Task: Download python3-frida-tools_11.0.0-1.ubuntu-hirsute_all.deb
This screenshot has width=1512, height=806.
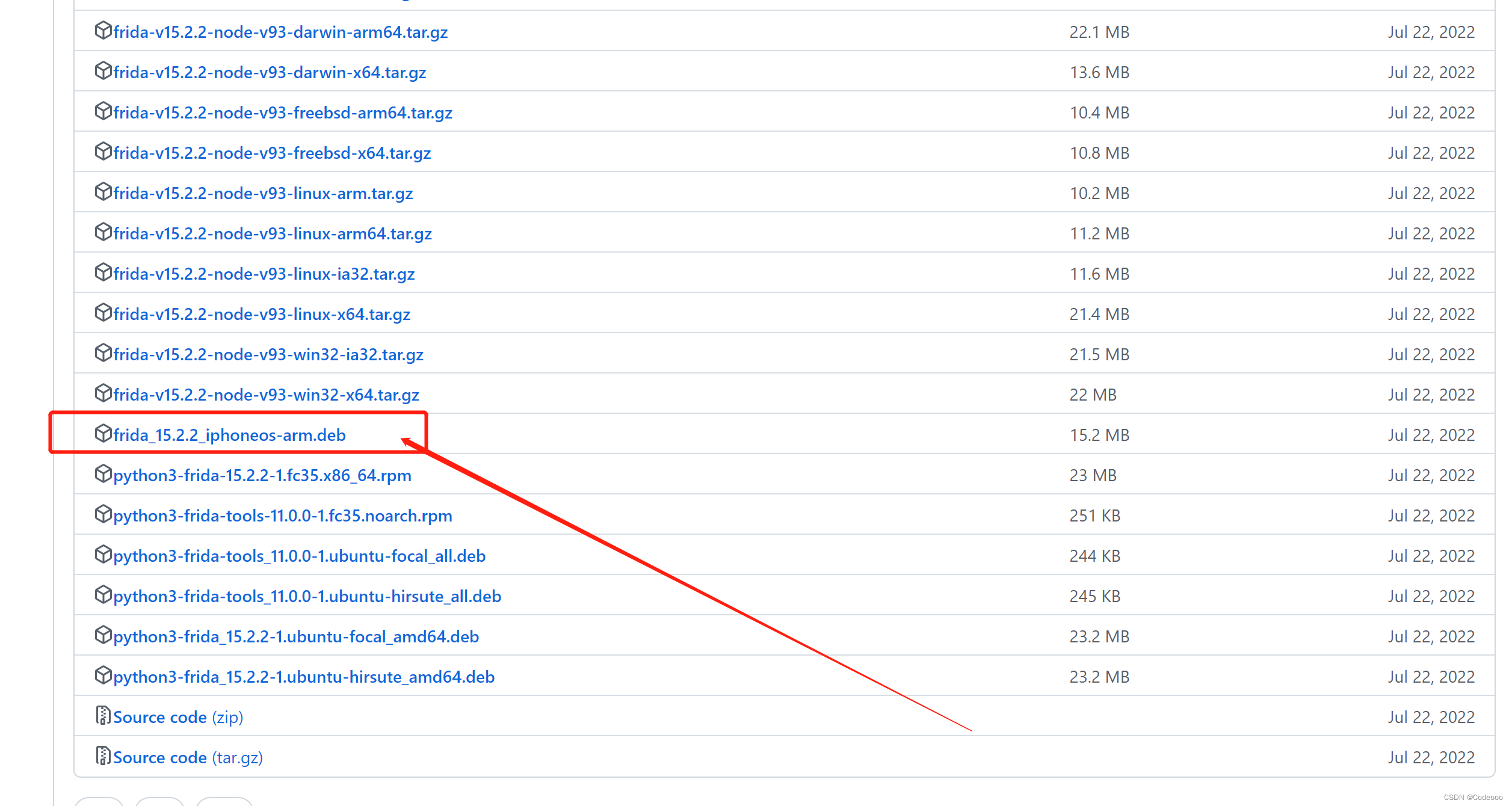Action: tap(307, 596)
